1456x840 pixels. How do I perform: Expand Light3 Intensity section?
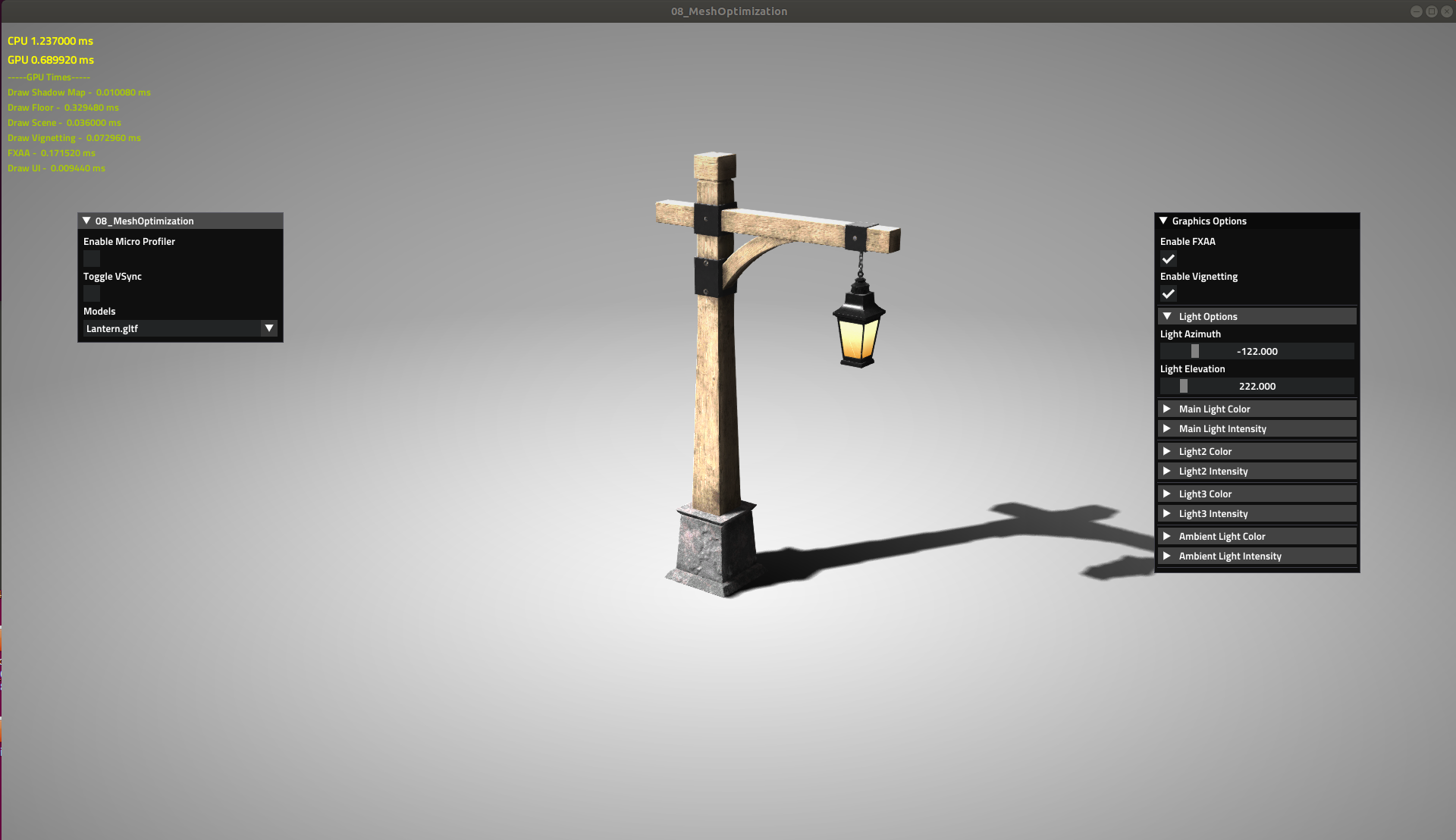pos(1167,513)
